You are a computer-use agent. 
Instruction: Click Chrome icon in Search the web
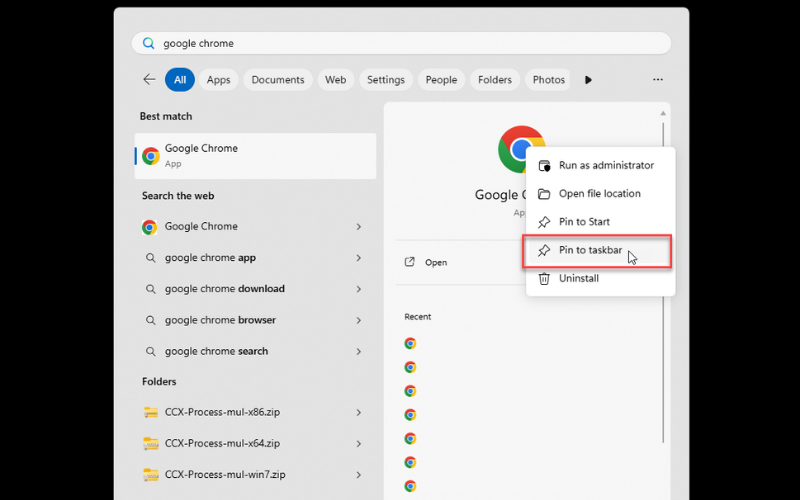click(149, 227)
